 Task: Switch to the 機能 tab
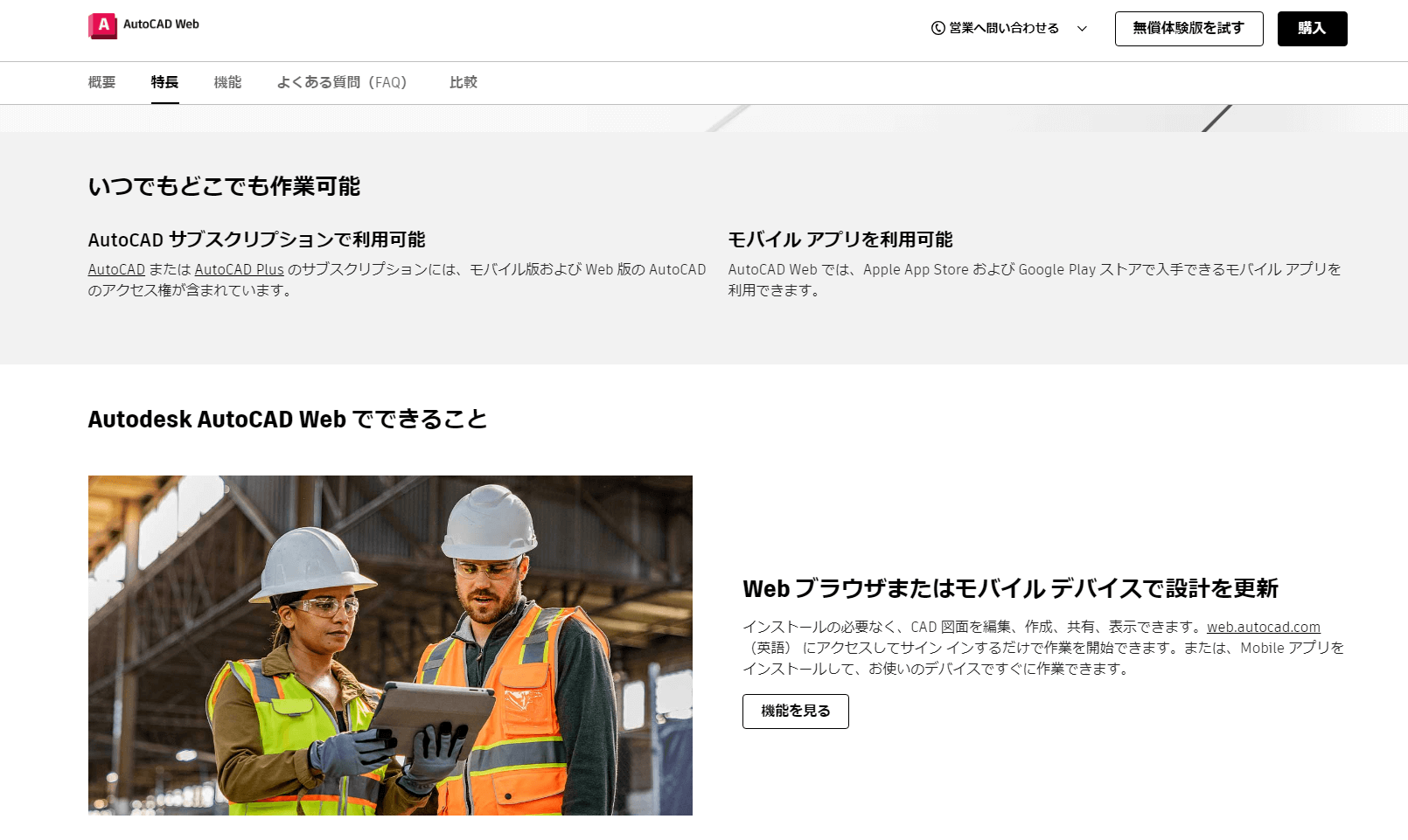tap(227, 82)
